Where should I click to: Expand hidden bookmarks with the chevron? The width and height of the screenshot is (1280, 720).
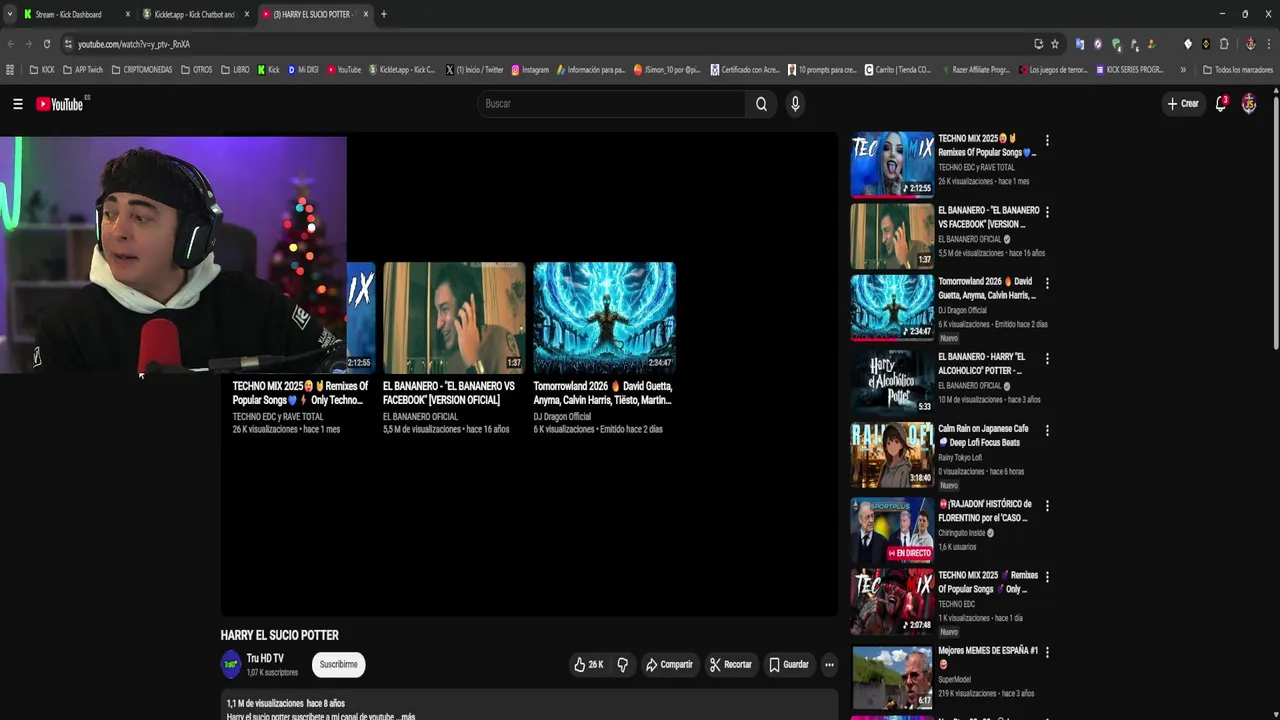click(x=1183, y=70)
